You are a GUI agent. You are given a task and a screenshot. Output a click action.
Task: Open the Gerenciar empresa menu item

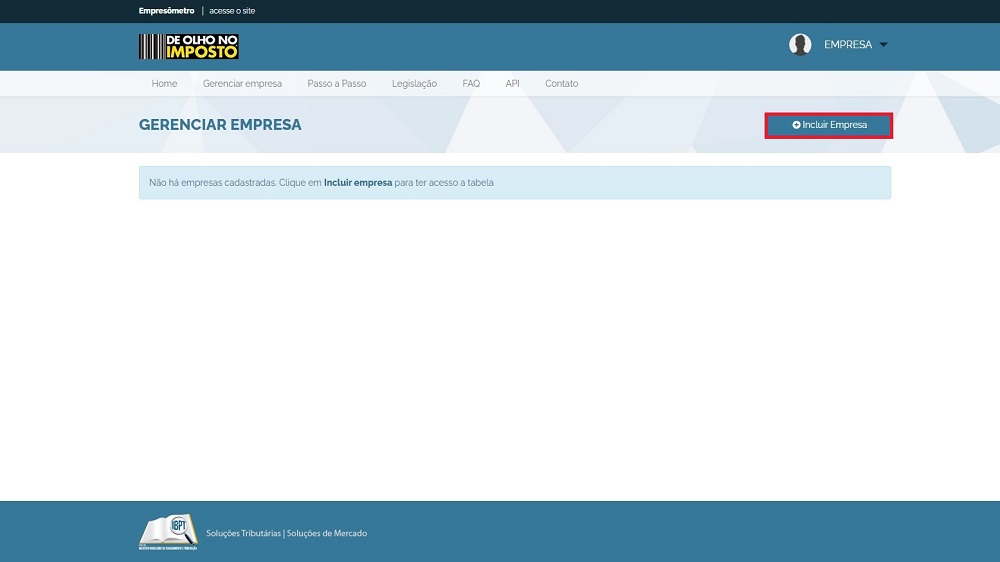(x=242, y=84)
